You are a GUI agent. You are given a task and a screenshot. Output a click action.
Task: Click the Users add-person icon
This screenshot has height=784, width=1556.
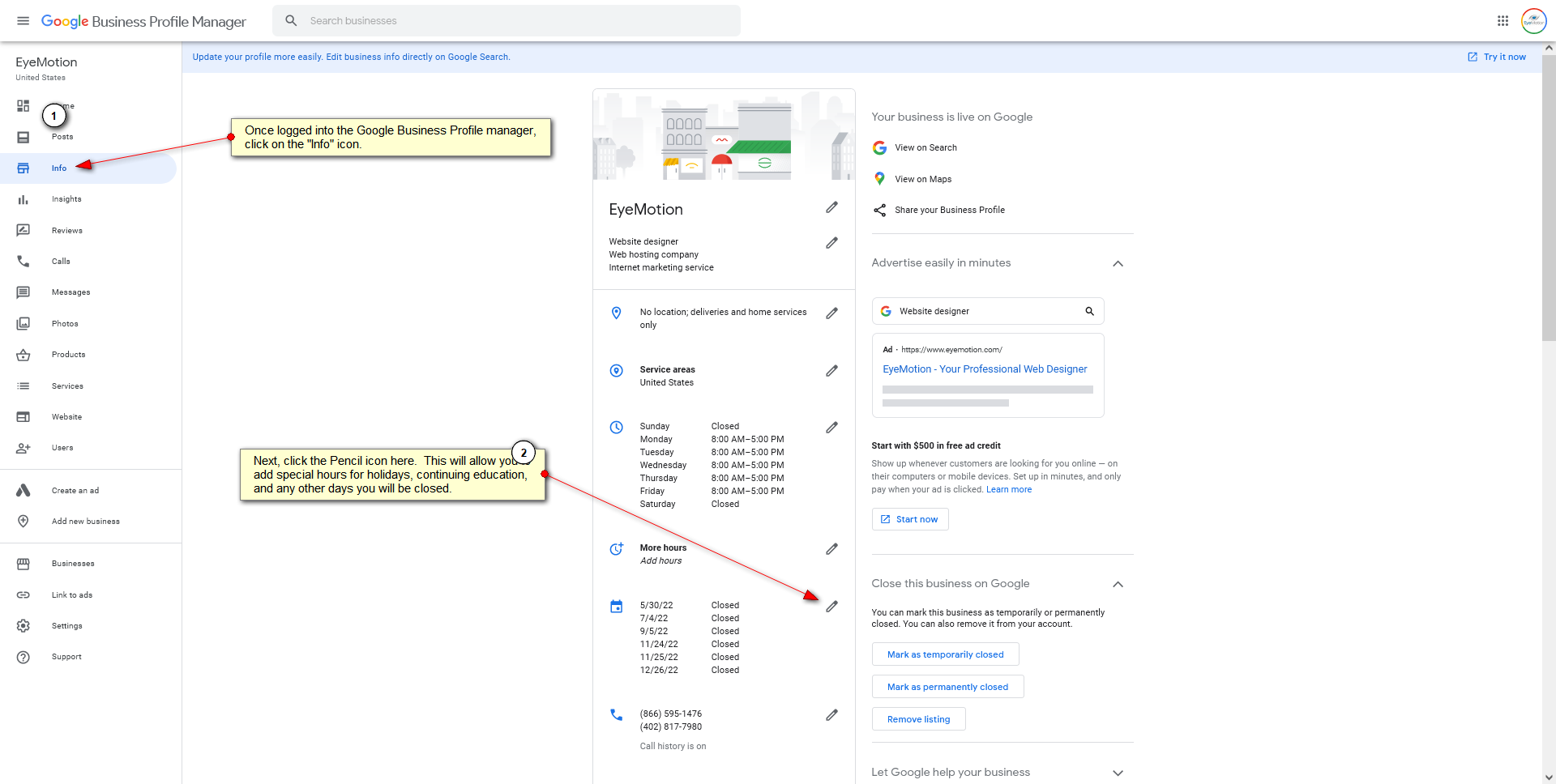[24, 448]
